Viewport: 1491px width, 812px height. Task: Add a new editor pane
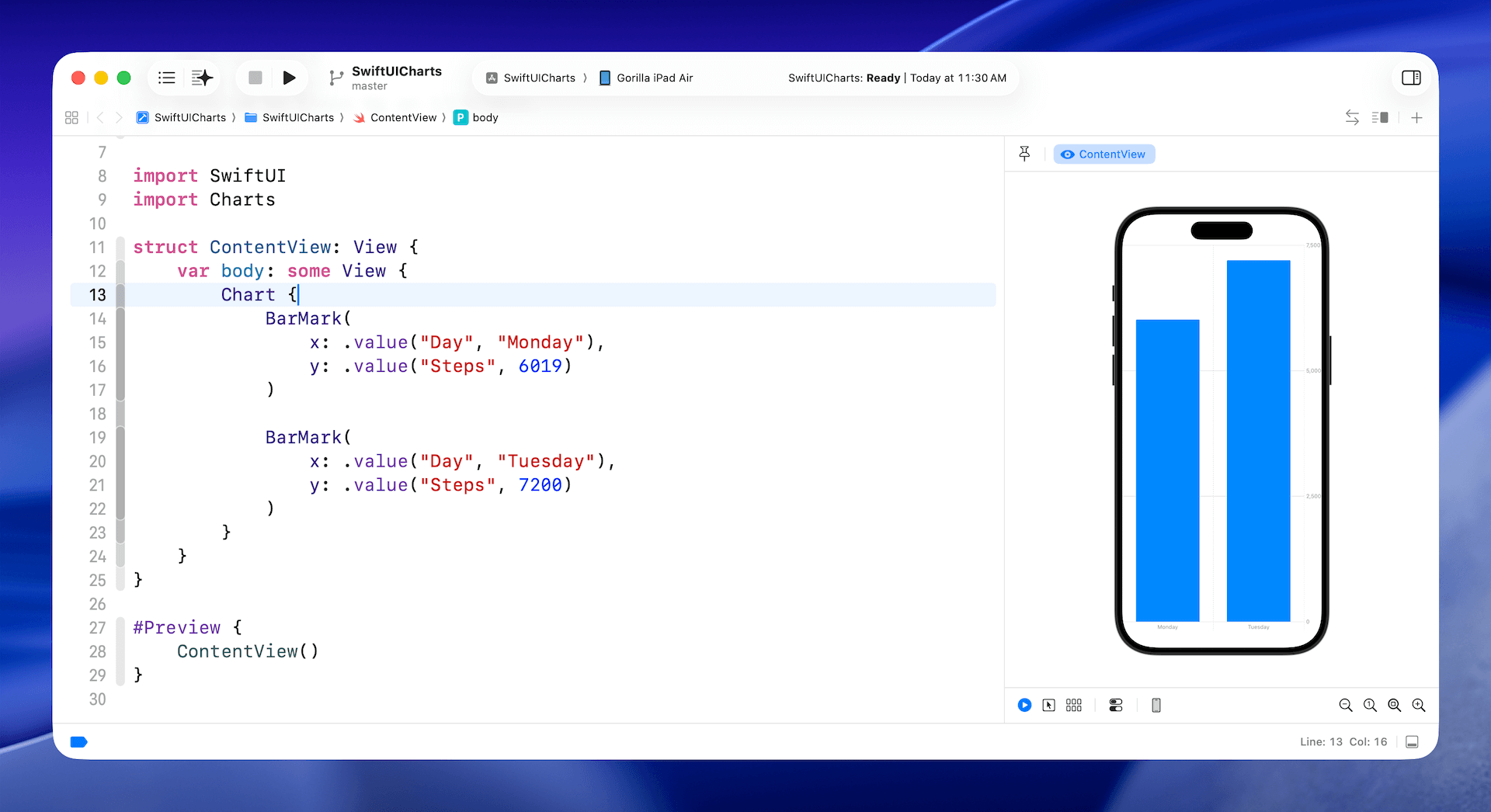1416,117
